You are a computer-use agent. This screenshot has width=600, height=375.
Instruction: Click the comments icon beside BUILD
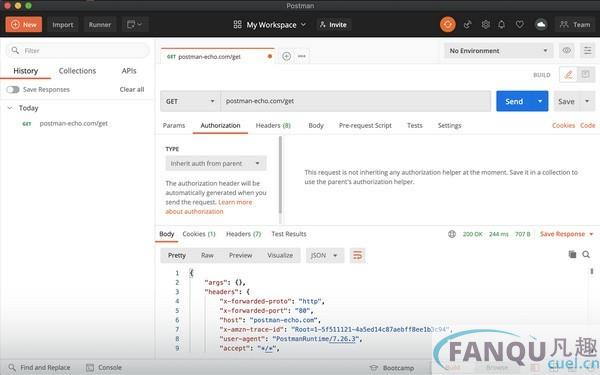[585, 75]
